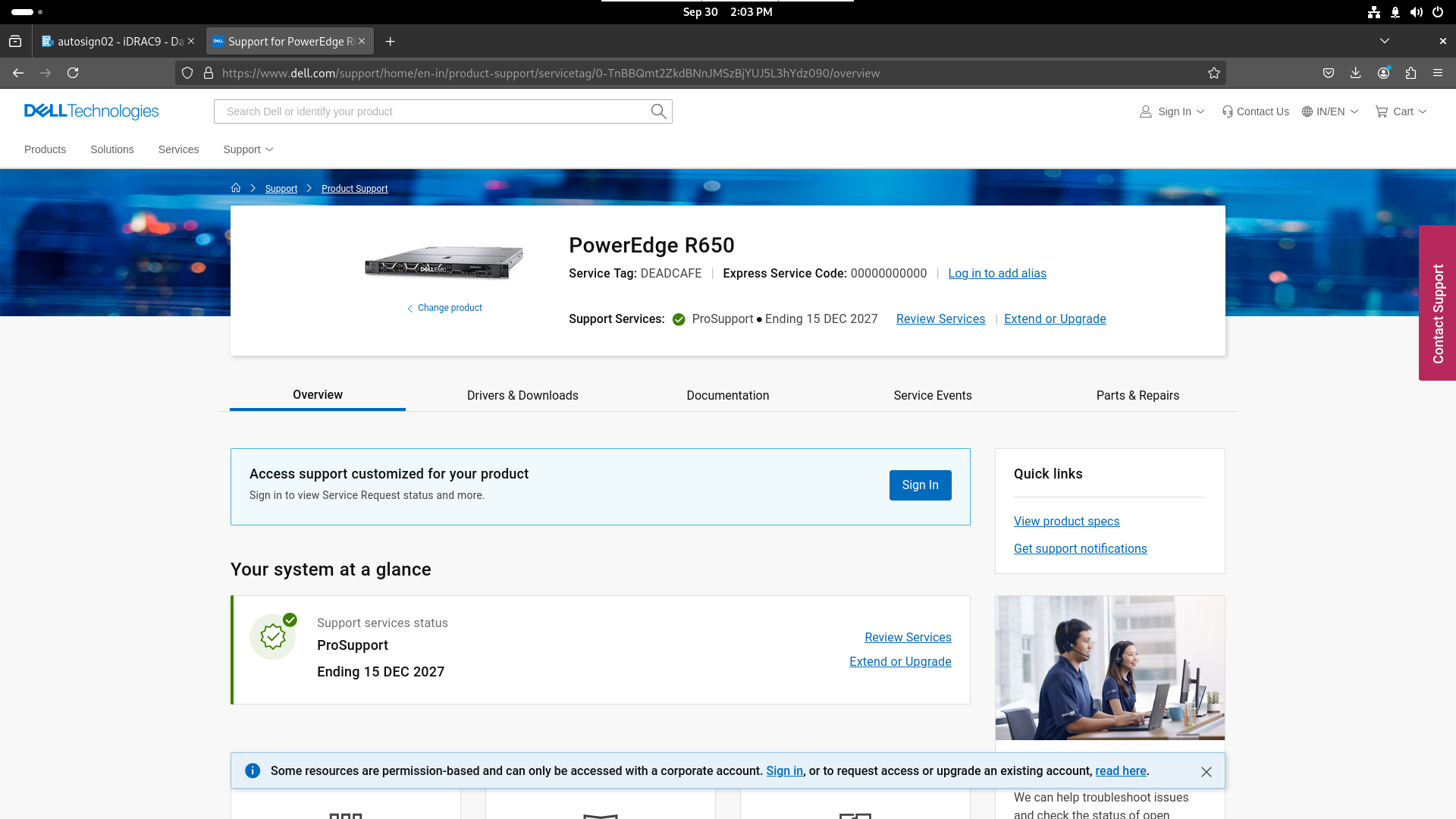Click the support services status badge icon
This screenshot has width=1456, height=819.
point(273,636)
